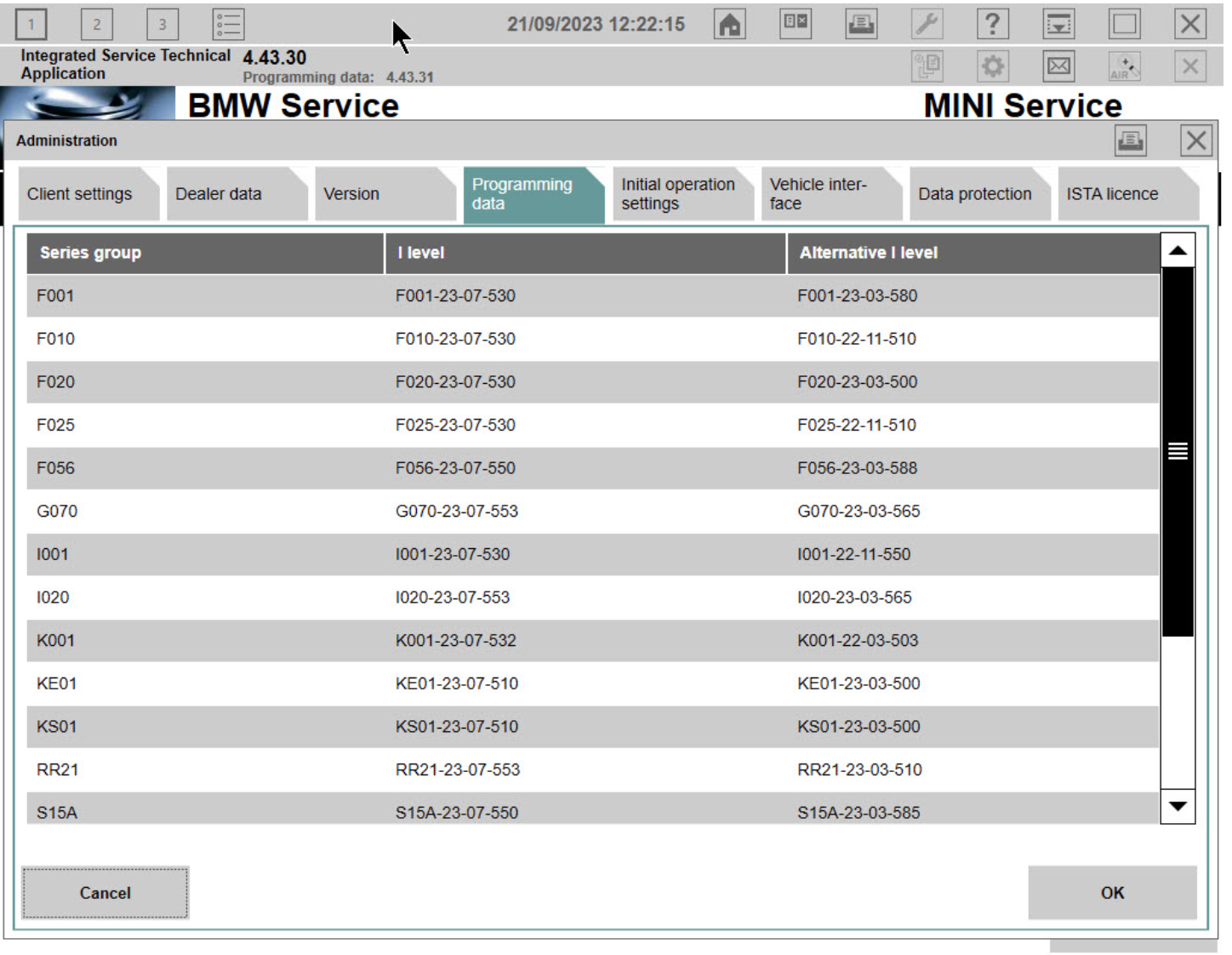
Task: Select session button number 2
Action: [x=96, y=25]
